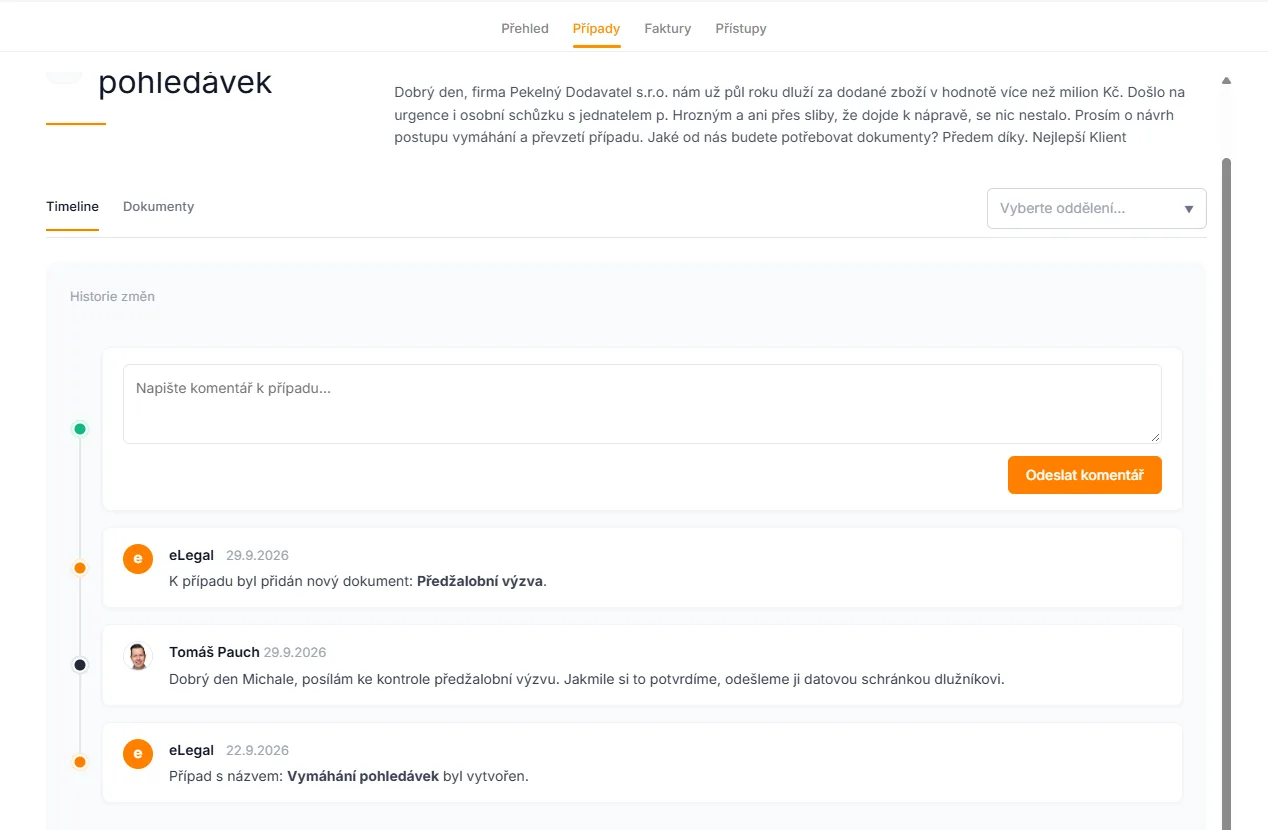This screenshot has height=830, width=1268.
Task: Switch to the Přehled tab
Action: [x=525, y=28]
